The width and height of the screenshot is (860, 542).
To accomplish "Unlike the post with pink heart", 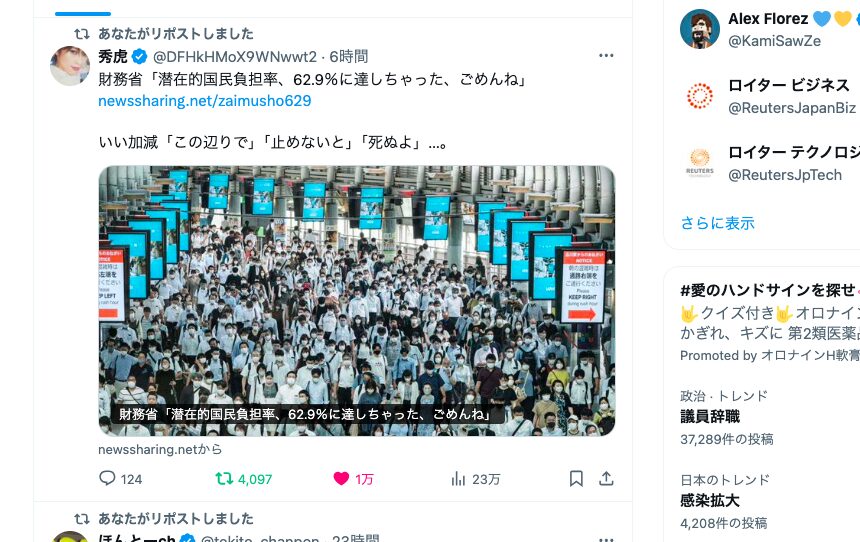I will pyautogui.click(x=341, y=478).
